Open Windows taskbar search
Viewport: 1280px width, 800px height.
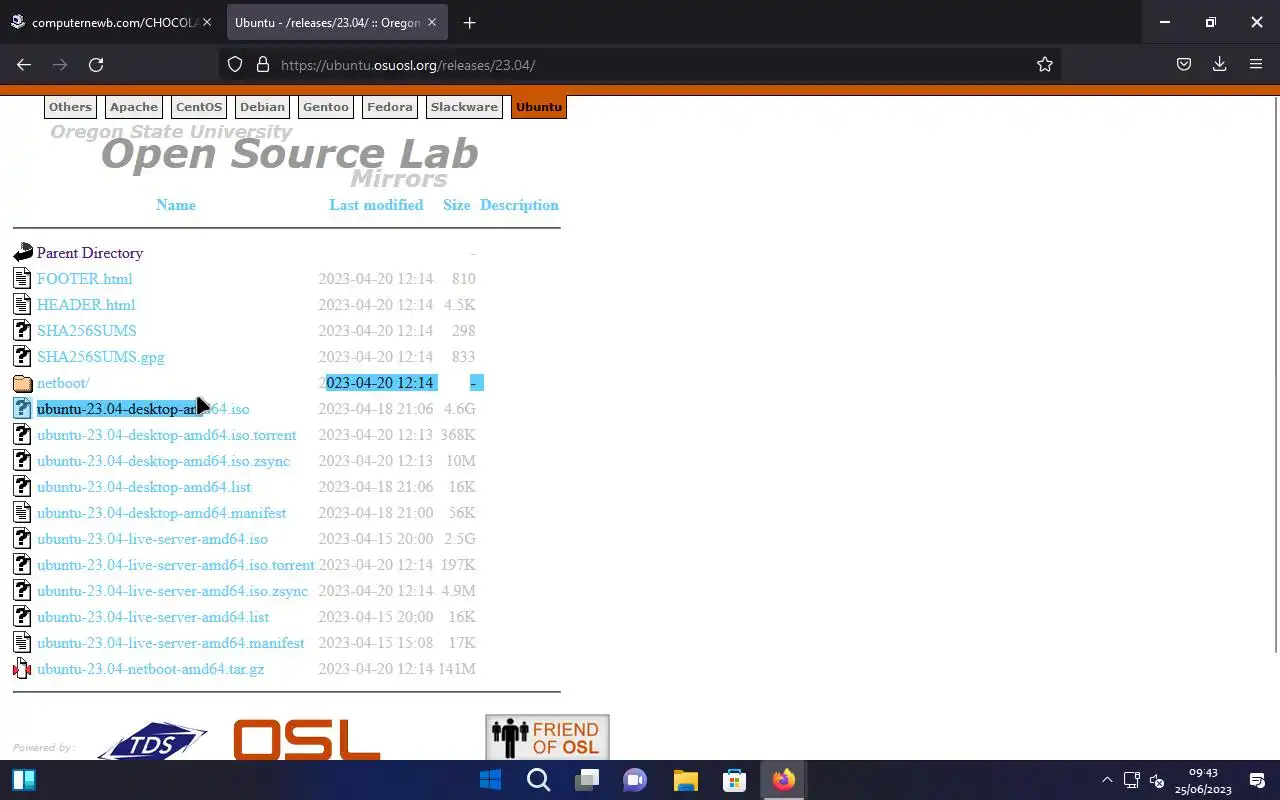click(x=538, y=780)
